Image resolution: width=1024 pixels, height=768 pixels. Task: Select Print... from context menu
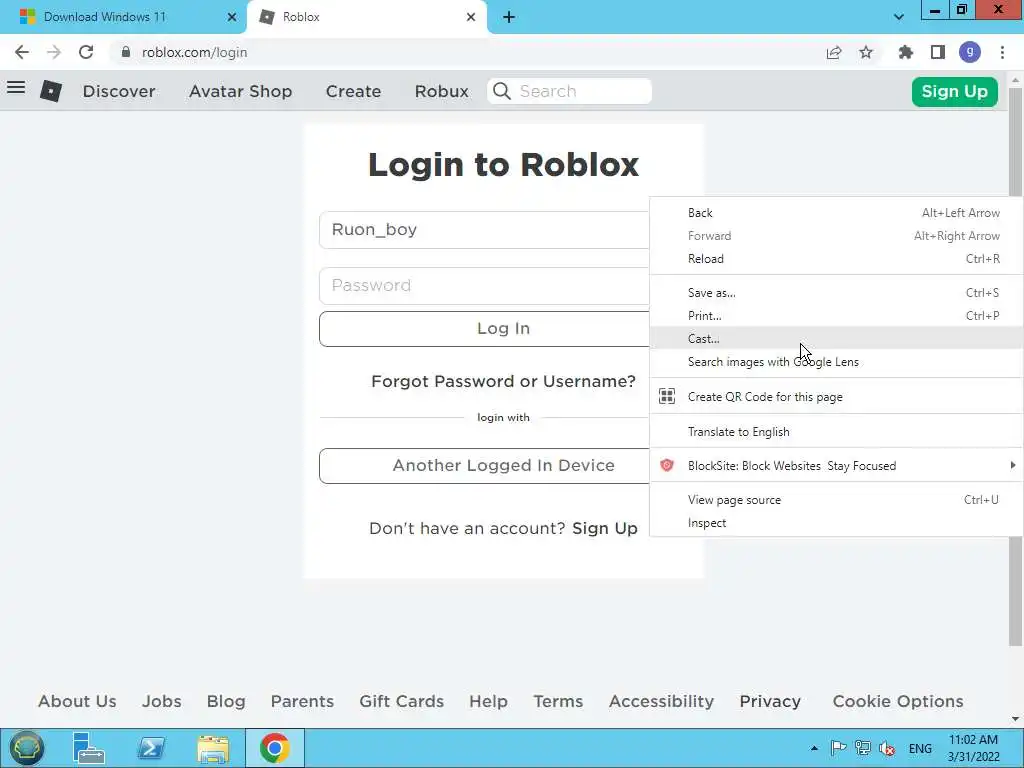[x=837, y=315]
